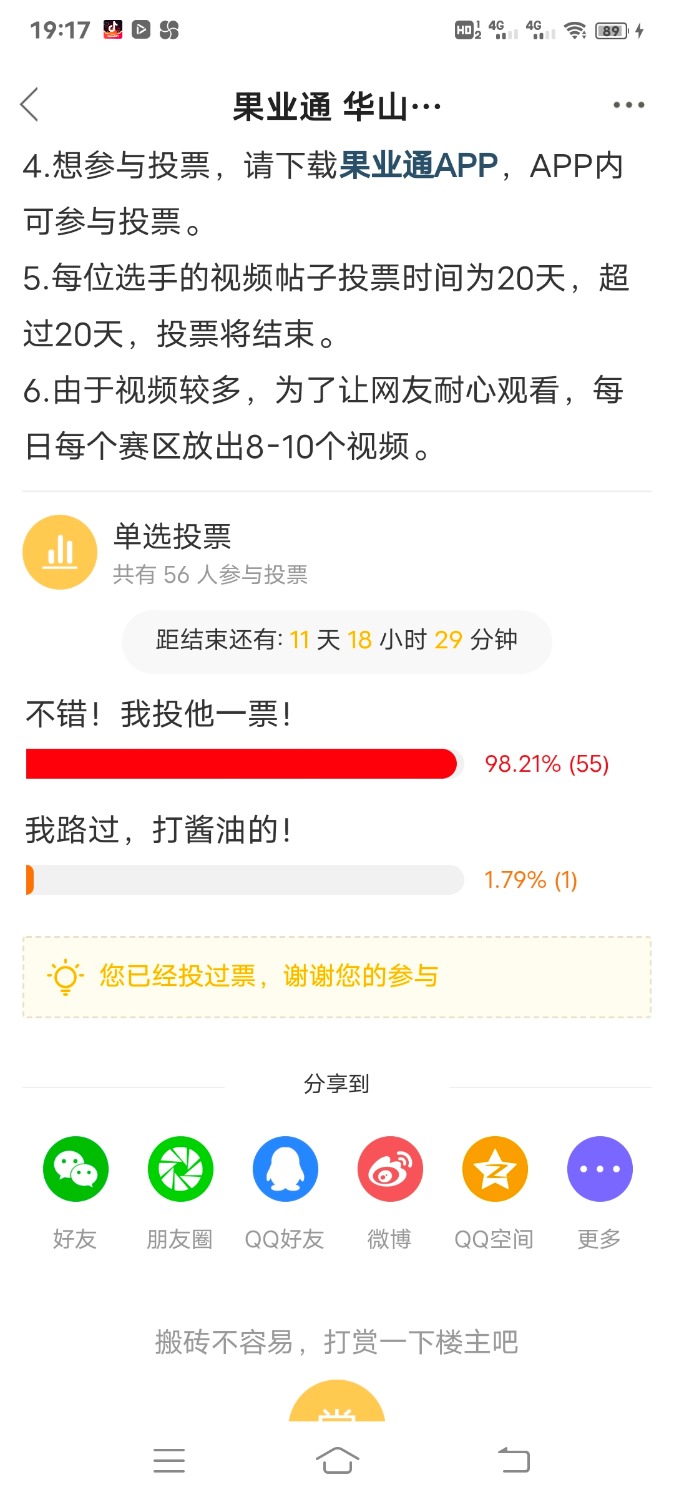Tap the lightbulb icon in voted notice
The image size is (674, 1500).
[66, 976]
